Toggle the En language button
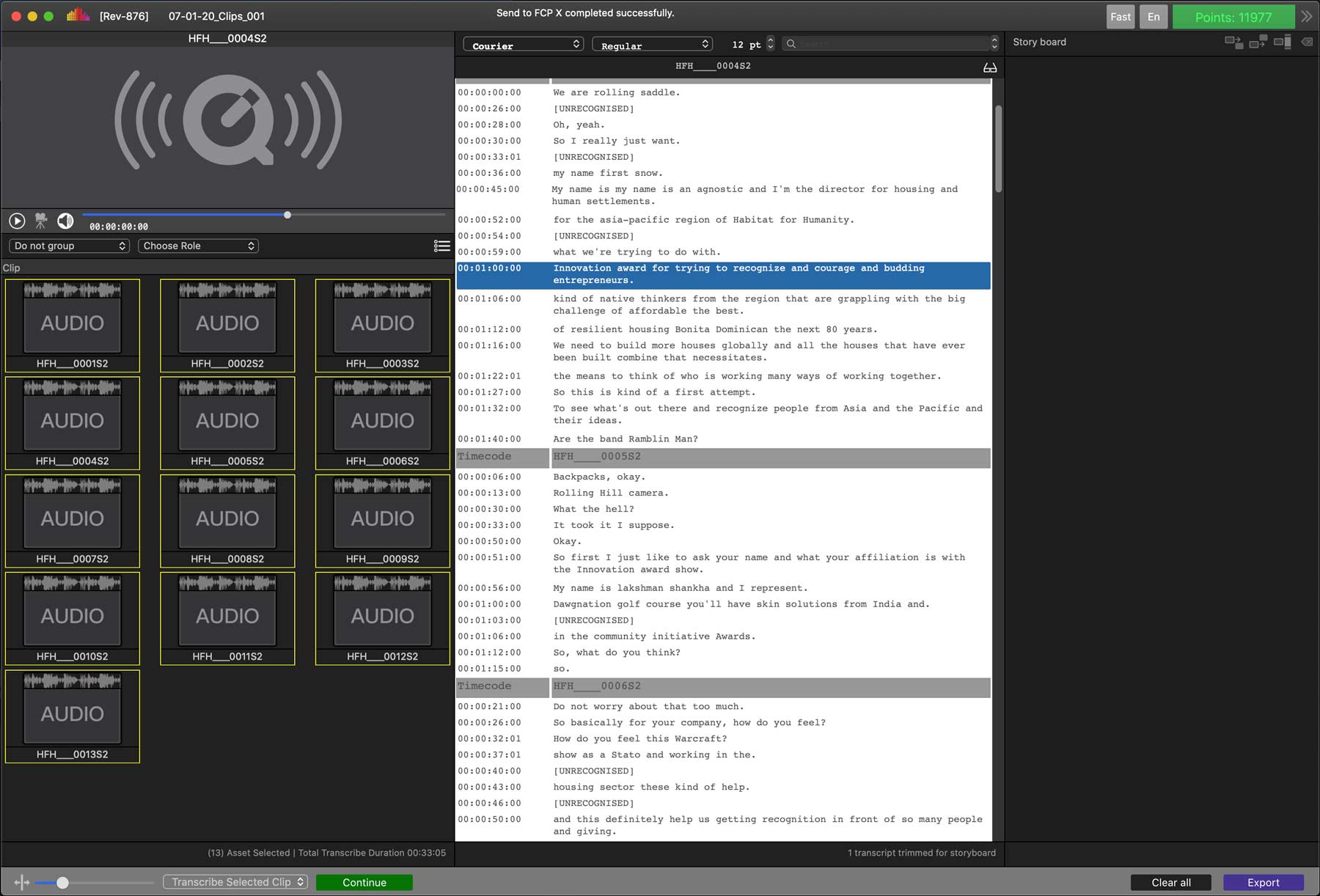 pyautogui.click(x=1154, y=17)
